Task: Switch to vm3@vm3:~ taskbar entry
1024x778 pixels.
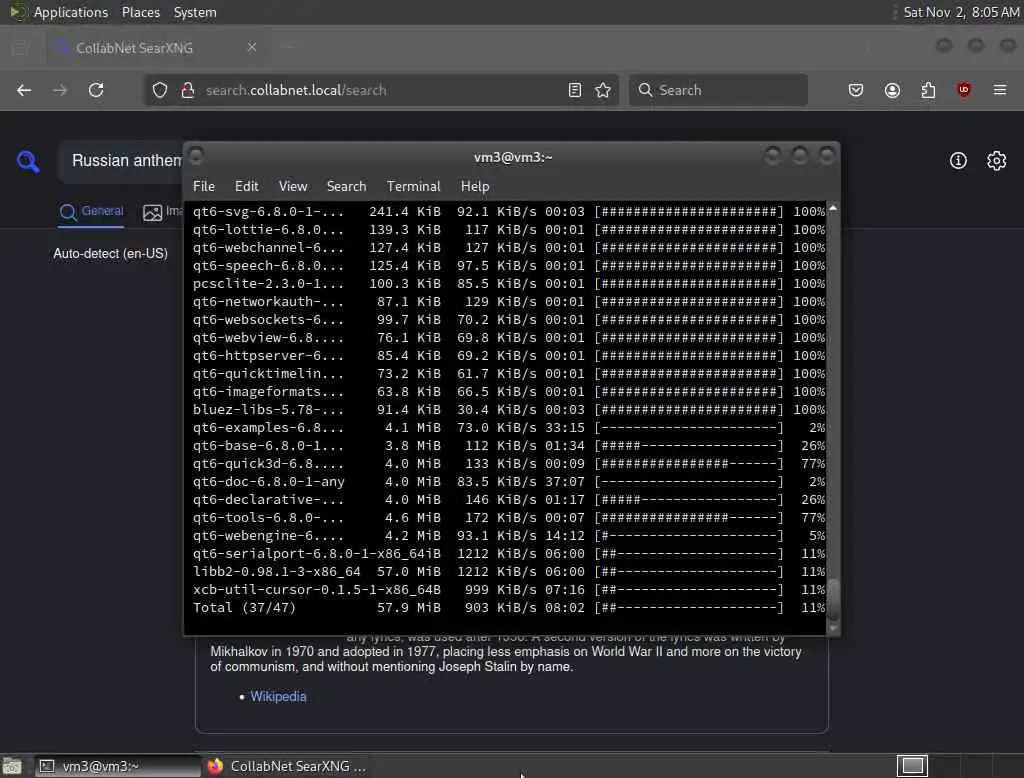Action: click(x=118, y=766)
